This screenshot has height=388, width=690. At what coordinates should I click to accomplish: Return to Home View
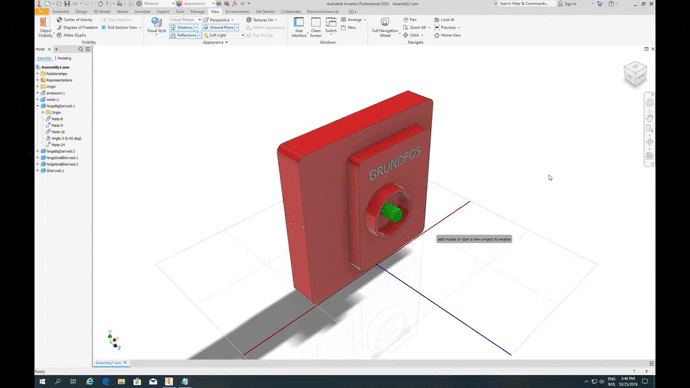(x=448, y=35)
